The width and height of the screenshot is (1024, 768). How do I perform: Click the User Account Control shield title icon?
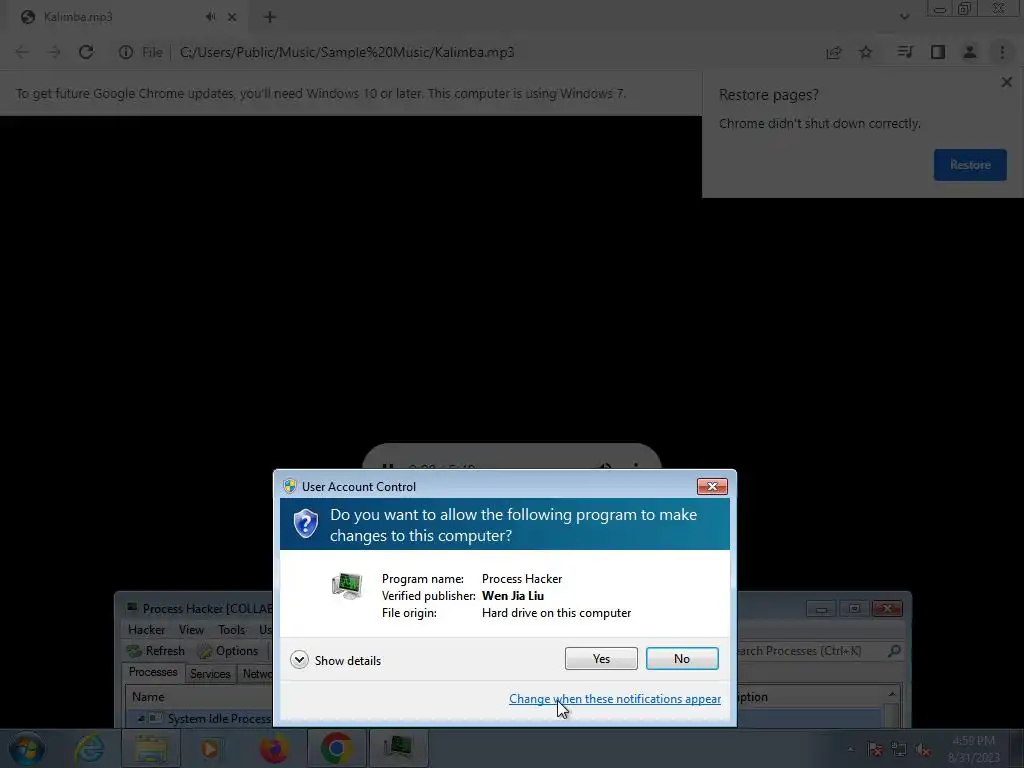pos(289,487)
